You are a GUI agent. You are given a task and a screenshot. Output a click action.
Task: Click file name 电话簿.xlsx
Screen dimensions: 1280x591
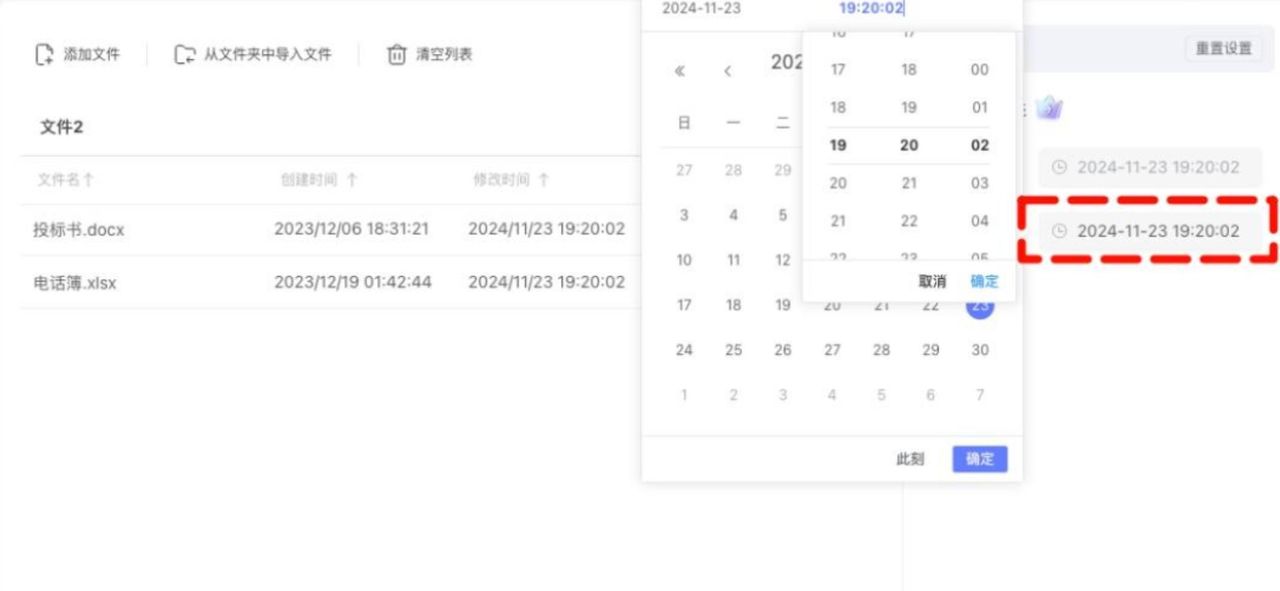click(75, 283)
